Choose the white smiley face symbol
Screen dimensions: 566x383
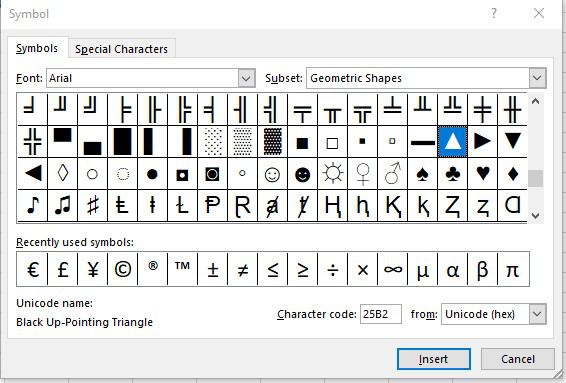pos(272,174)
